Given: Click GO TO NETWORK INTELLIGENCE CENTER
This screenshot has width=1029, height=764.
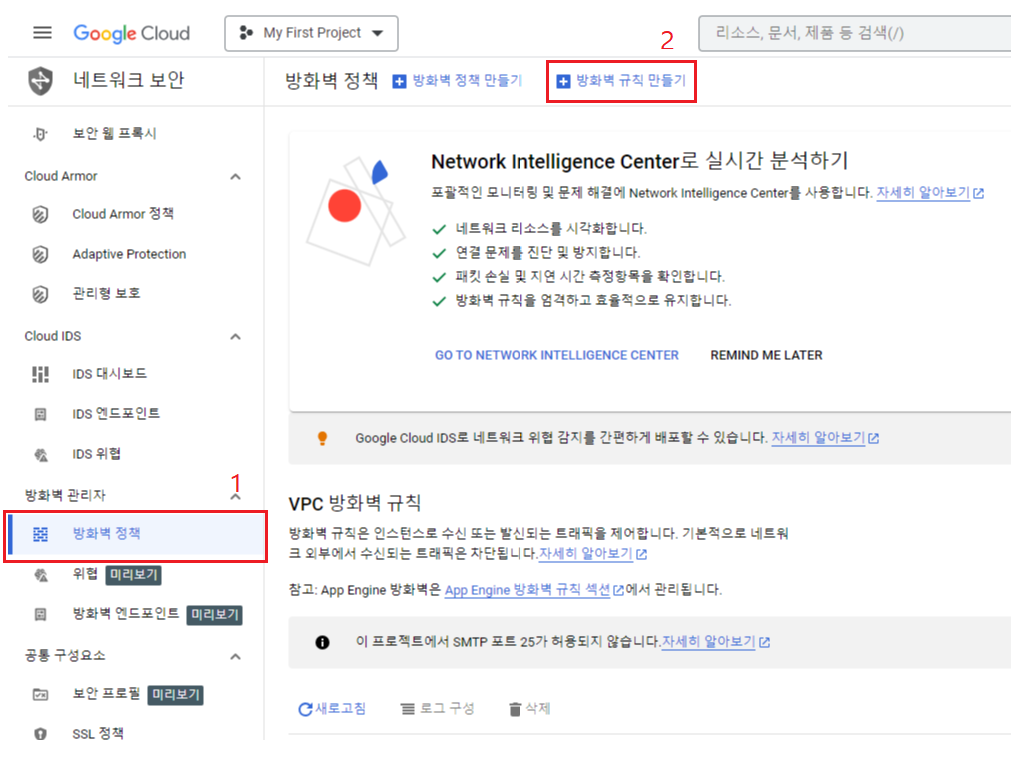Looking at the screenshot, I should coord(556,355).
